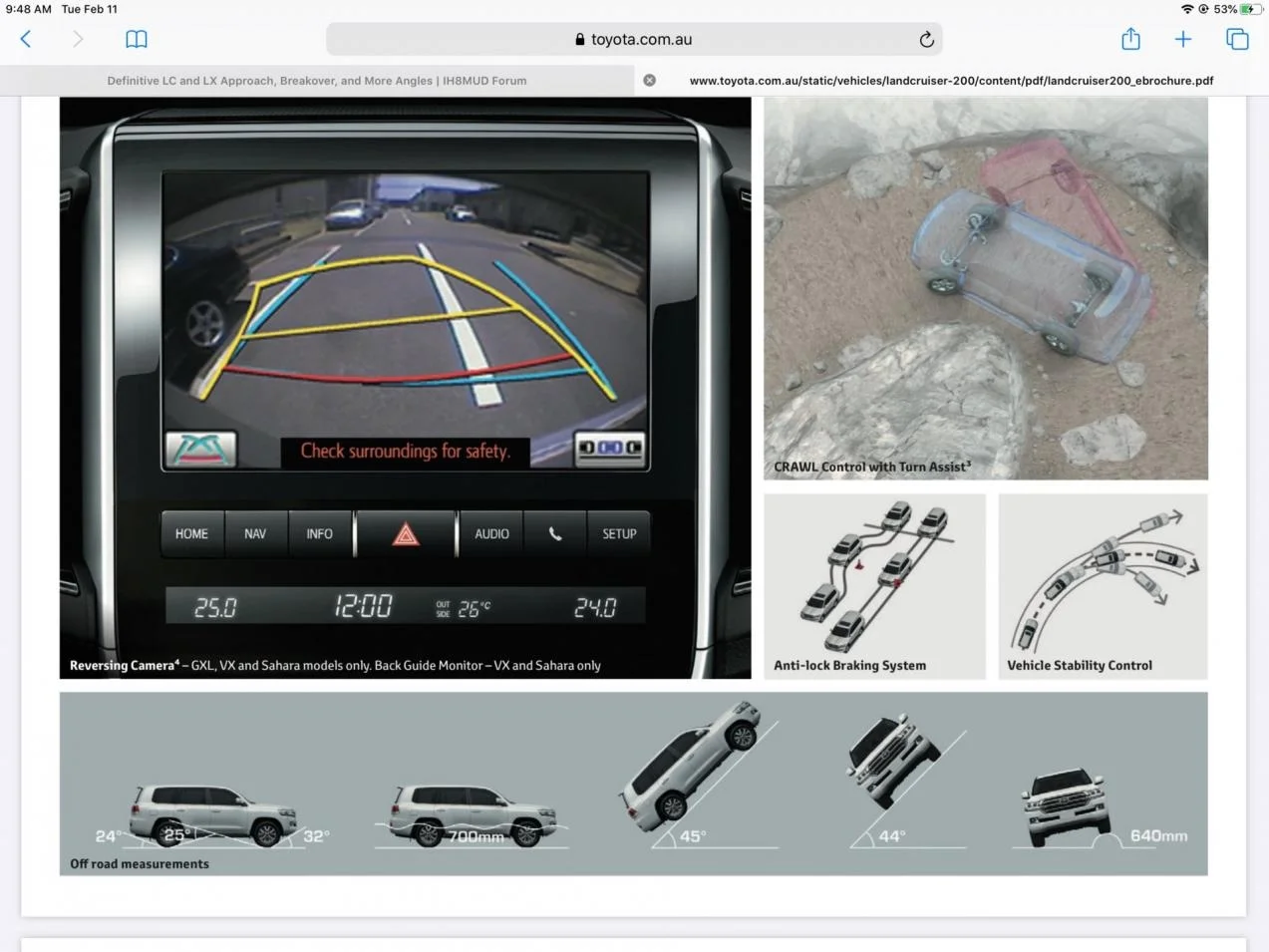The image size is (1269, 952).
Task: Click the guide line mode icon on camera screen
Action: point(200,450)
